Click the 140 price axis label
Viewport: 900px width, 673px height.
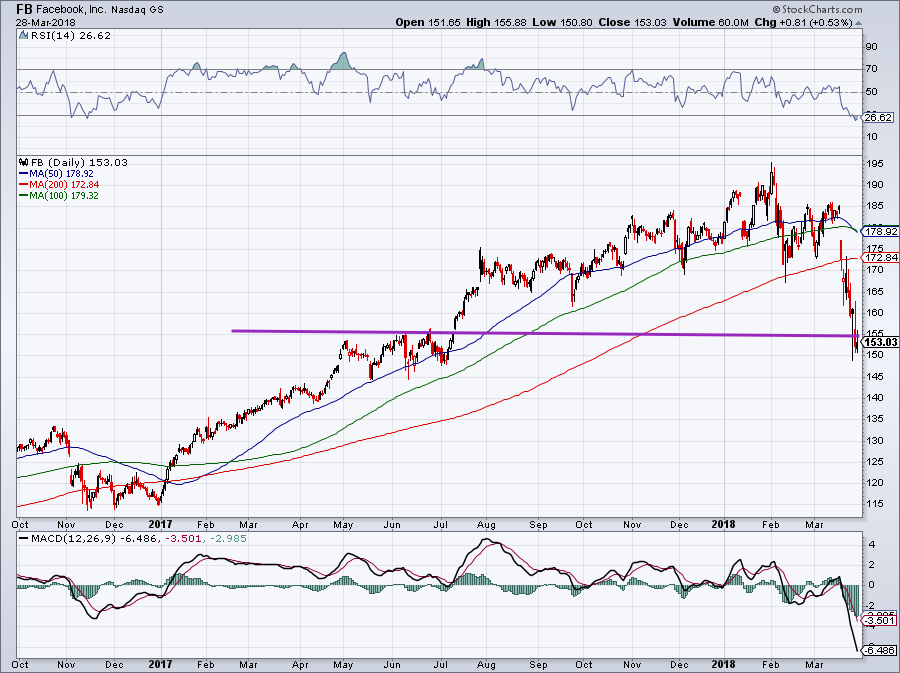[x=875, y=398]
